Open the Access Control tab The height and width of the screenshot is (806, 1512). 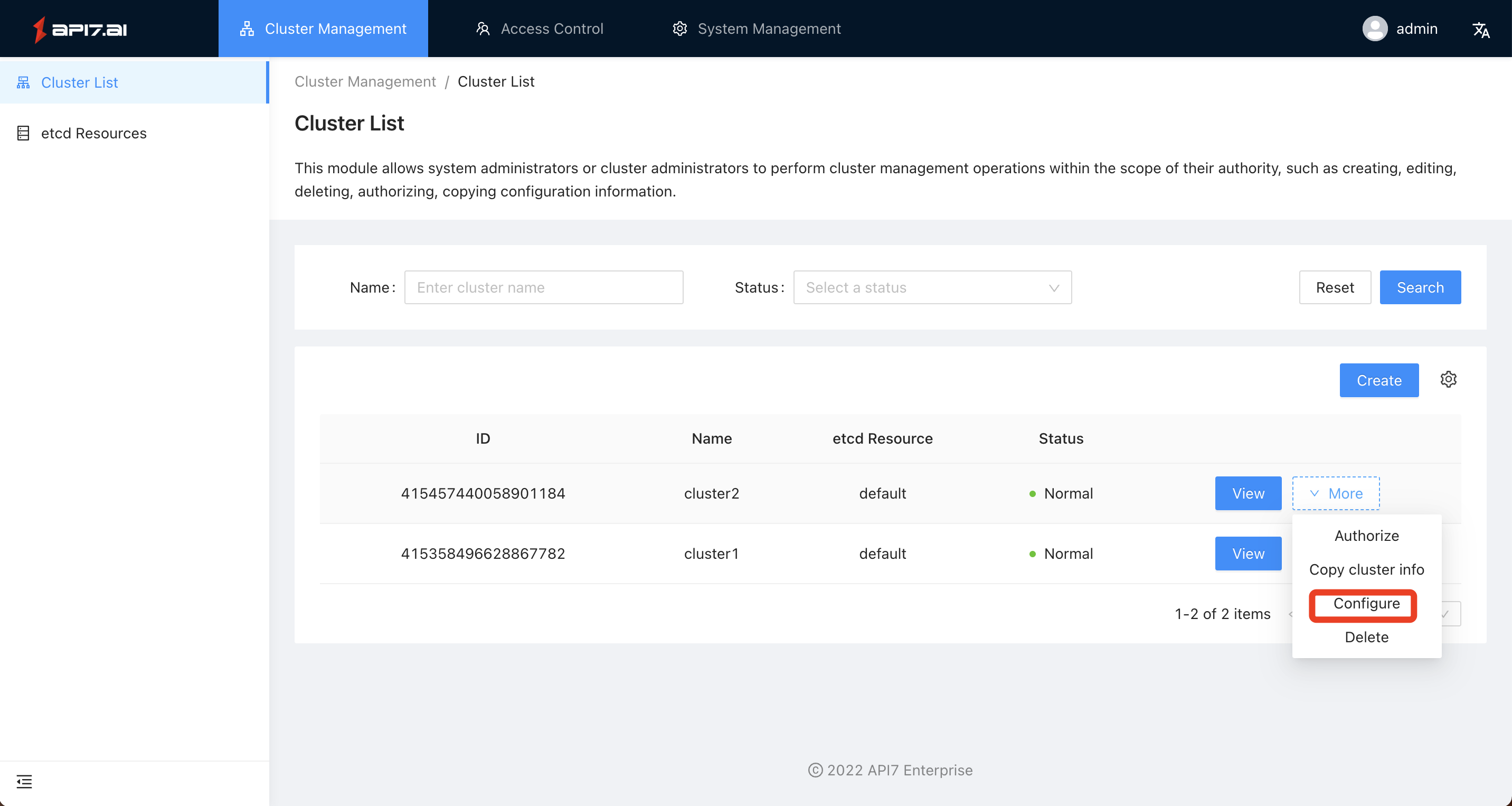(540, 29)
